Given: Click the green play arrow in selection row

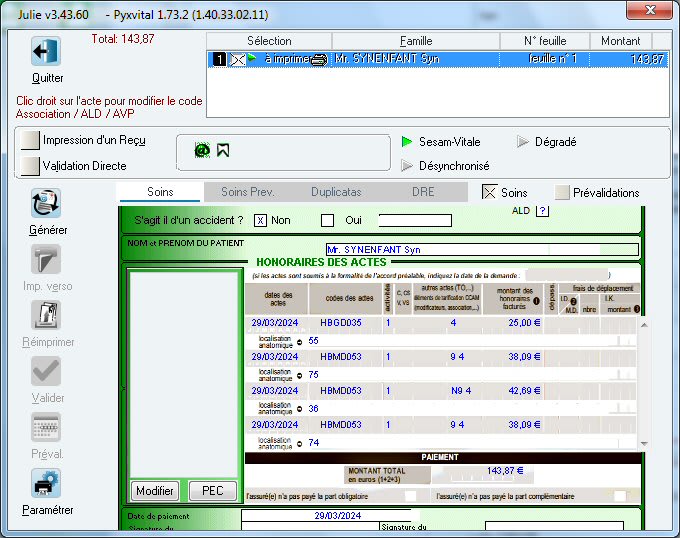Looking at the screenshot, I should point(252,58).
